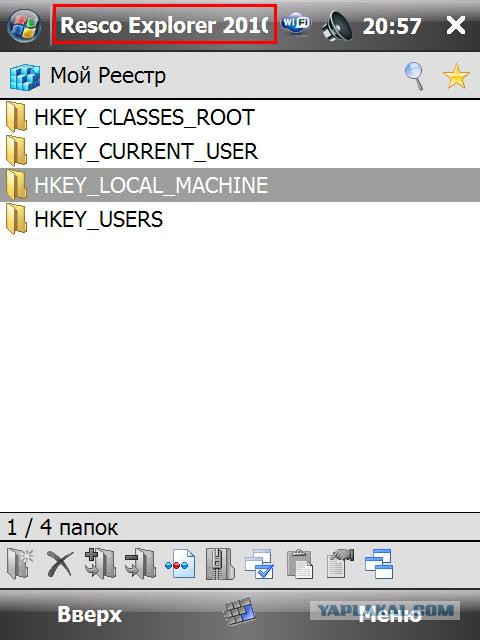The image size is (480, 640).
Task: Click the 1 / 4 папок status
Action: [x=62, y=527]
